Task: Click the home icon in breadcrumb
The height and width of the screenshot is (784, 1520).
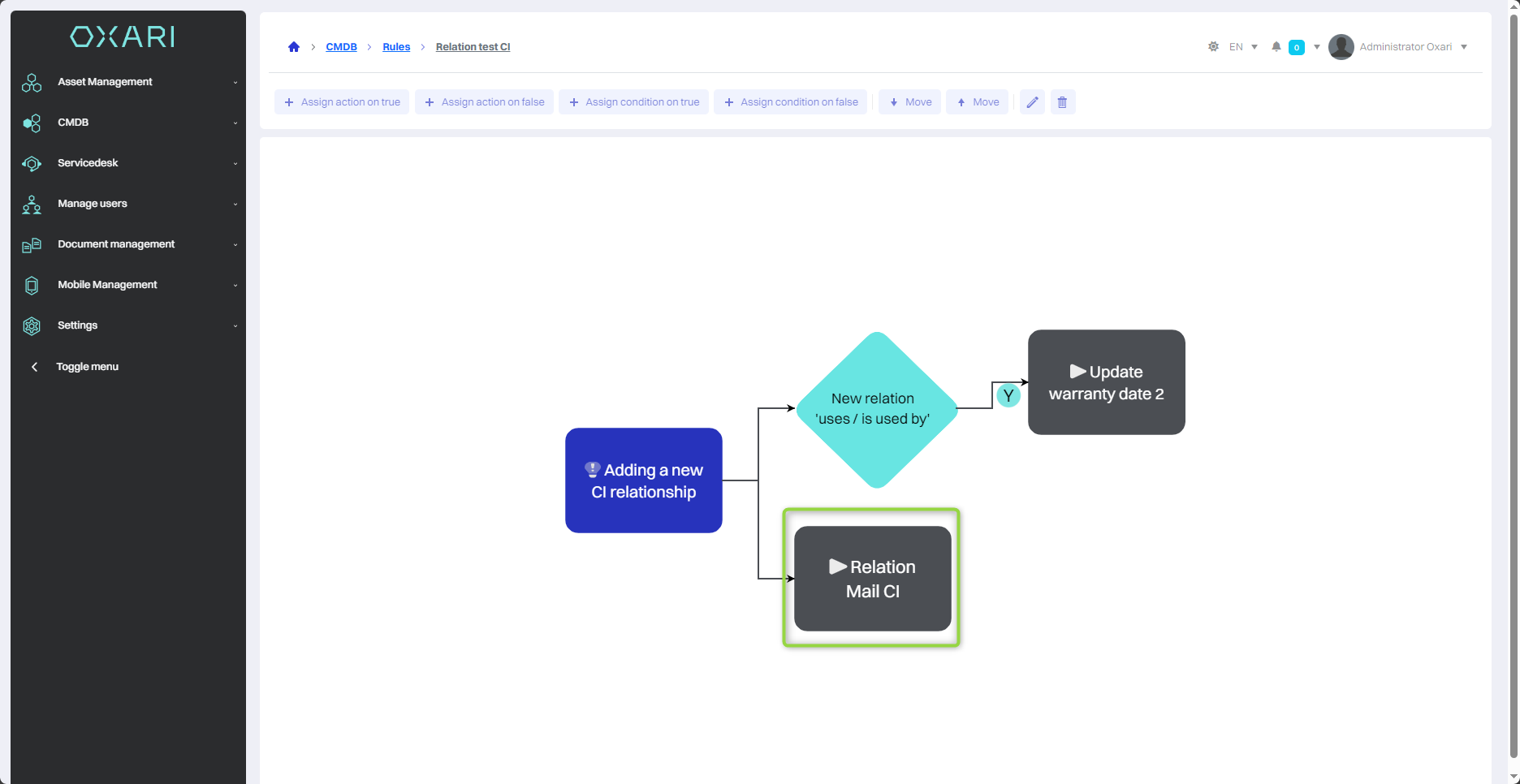Action: [294, 47]
